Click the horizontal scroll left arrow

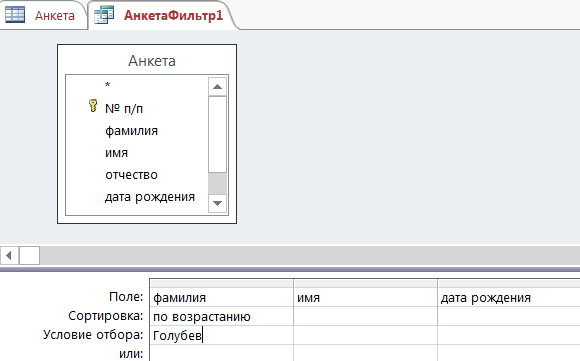(9, 256)
